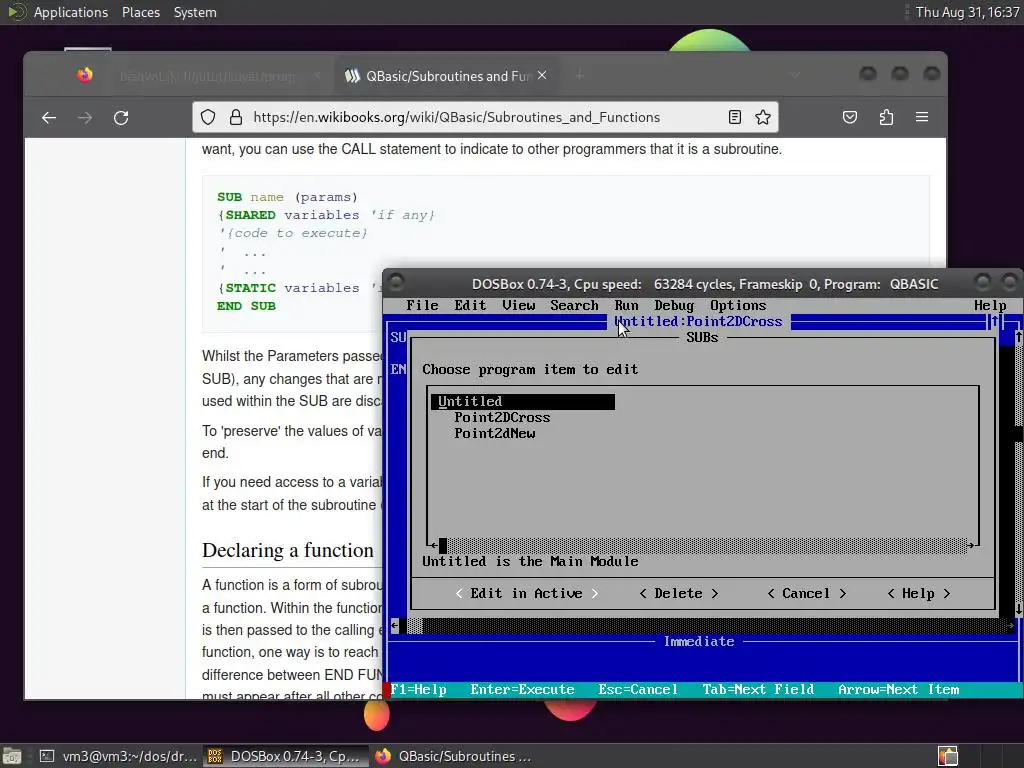Open the QBasic View menu
The image size is (1024, 768).
point(519,305)
